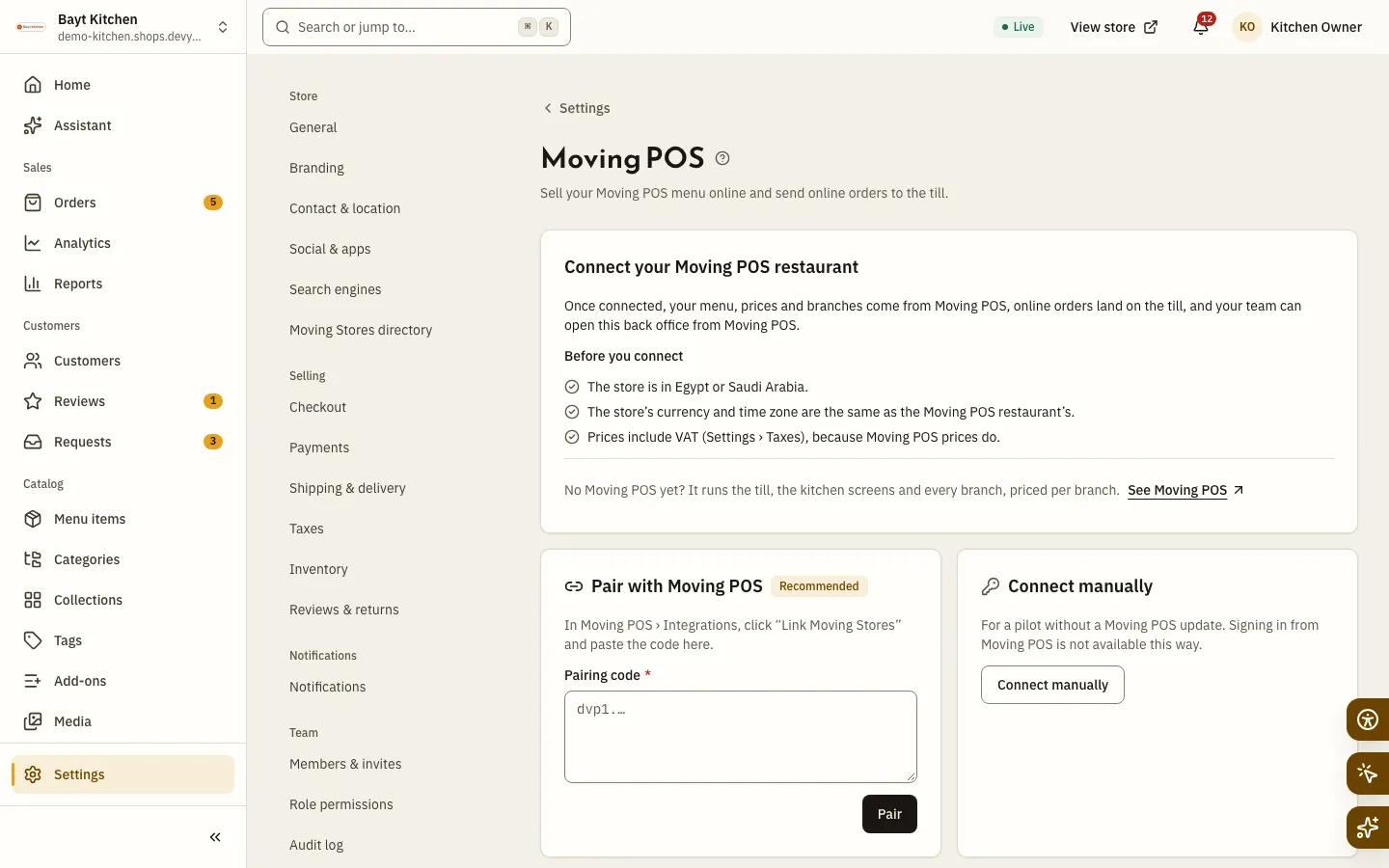Click the Live status badge
This screenshot has height=868, width=1389.
(x=1019, y=27)
